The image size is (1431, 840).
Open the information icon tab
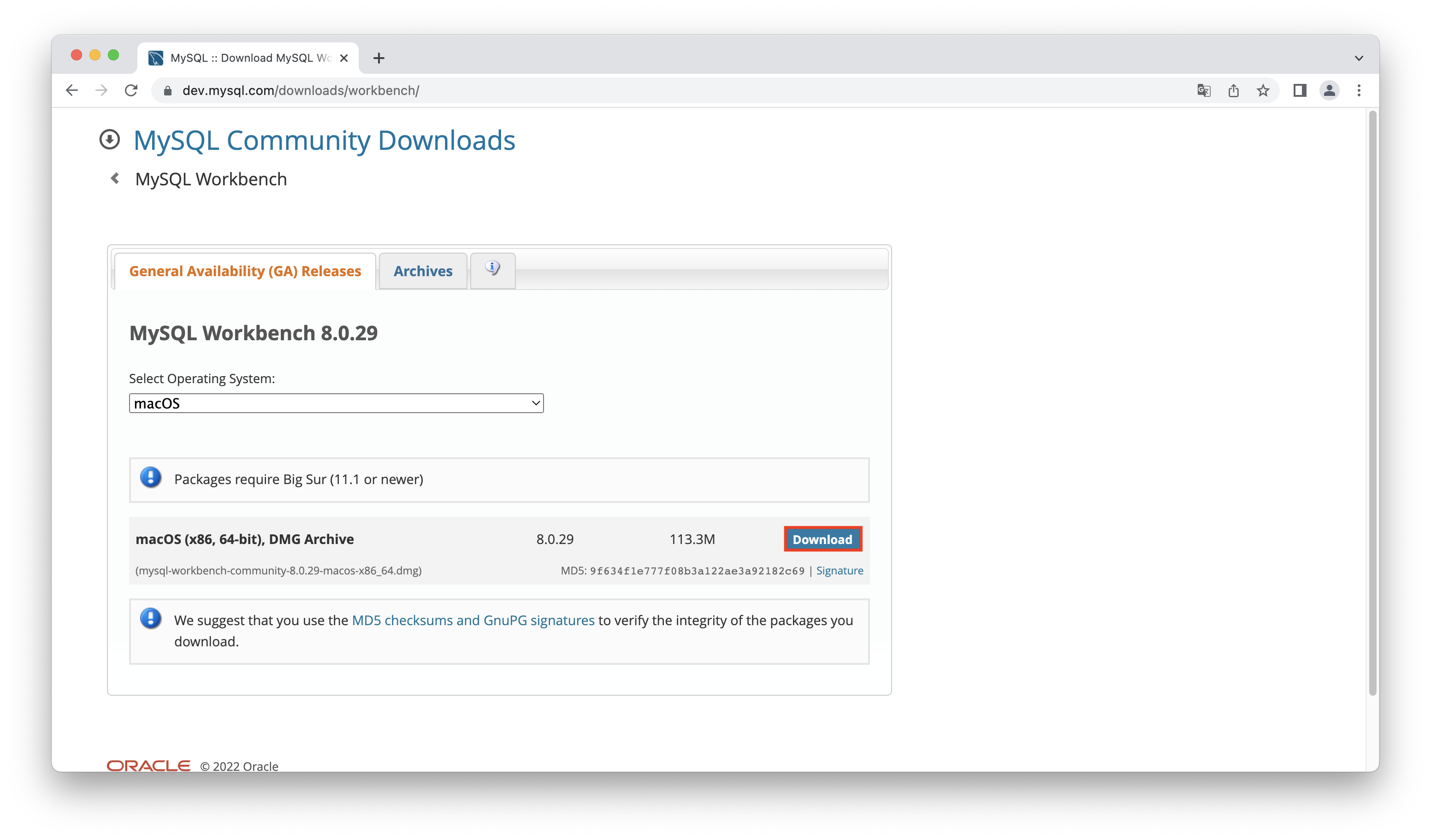492,270
